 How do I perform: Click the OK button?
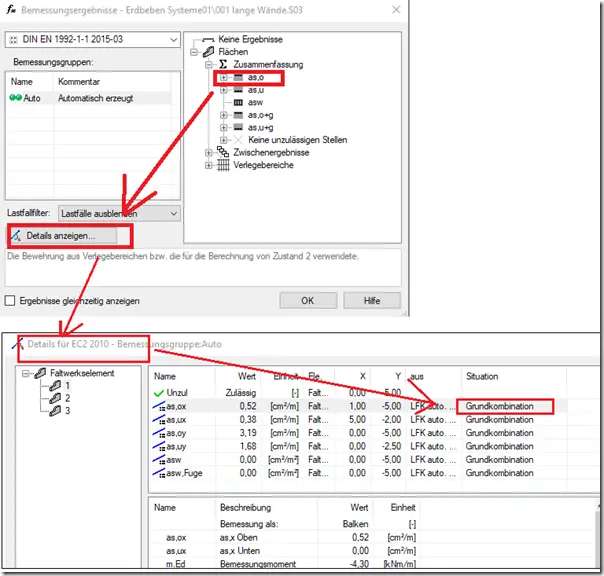pos(308,301)
